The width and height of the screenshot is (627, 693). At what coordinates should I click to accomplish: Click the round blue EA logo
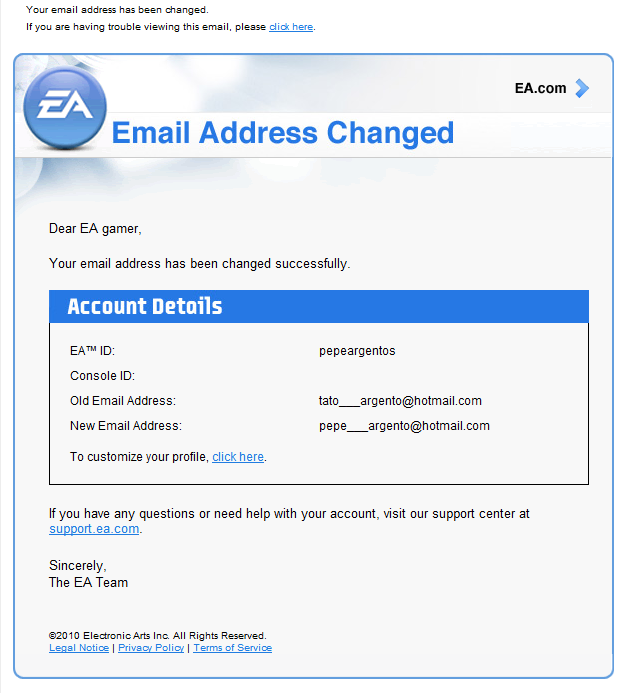65,107
